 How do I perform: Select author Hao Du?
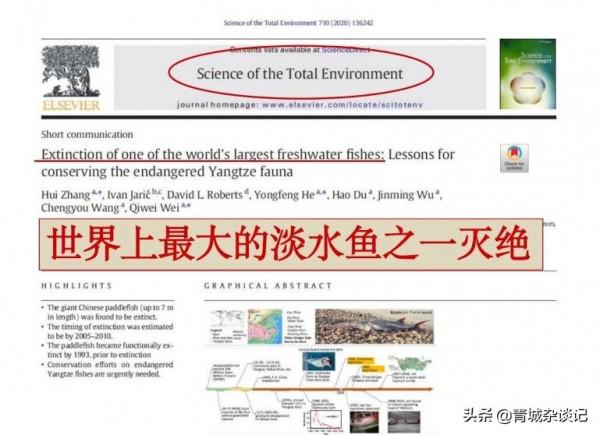[349, 195]
